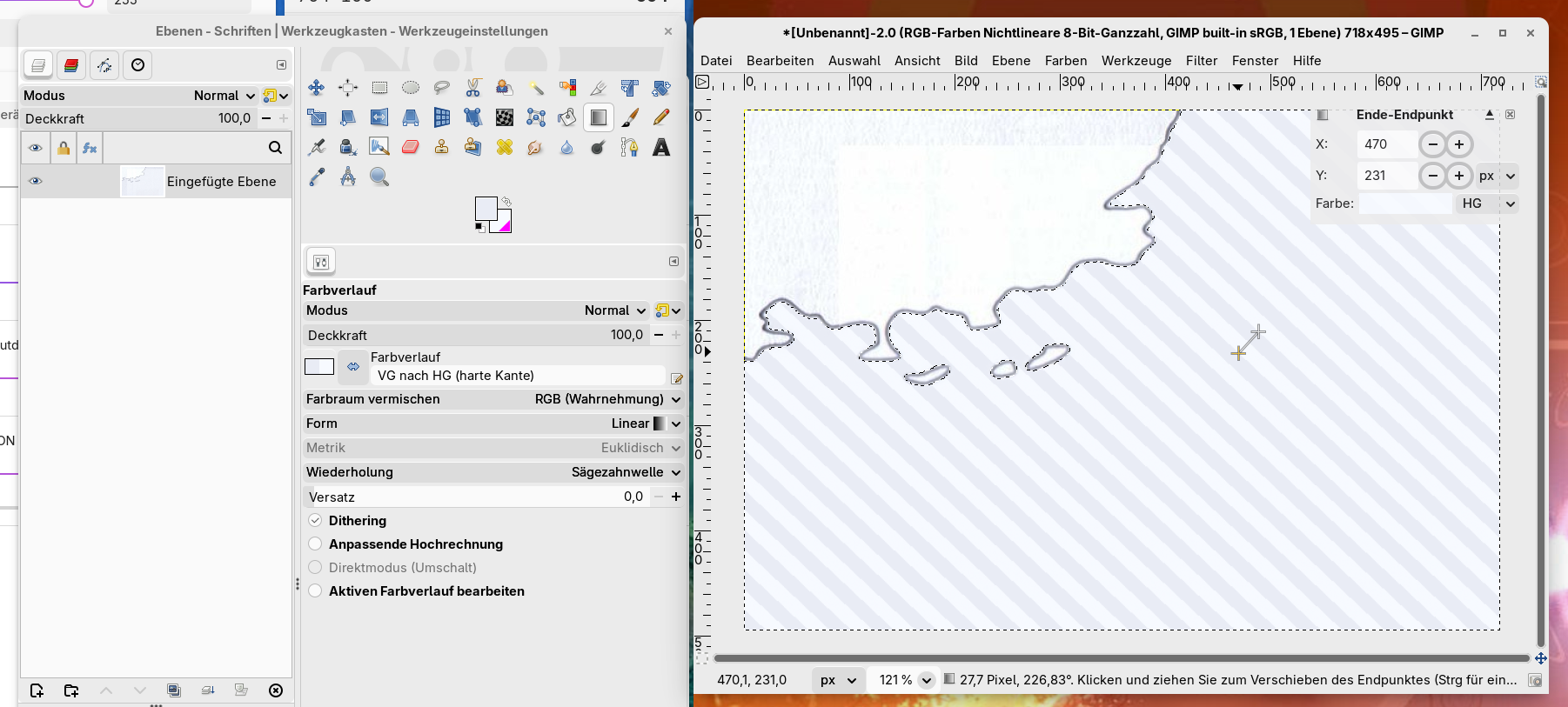The image size is (1568, 707).
Task: Choose the Measure compass tool
Action: point(348,177)
